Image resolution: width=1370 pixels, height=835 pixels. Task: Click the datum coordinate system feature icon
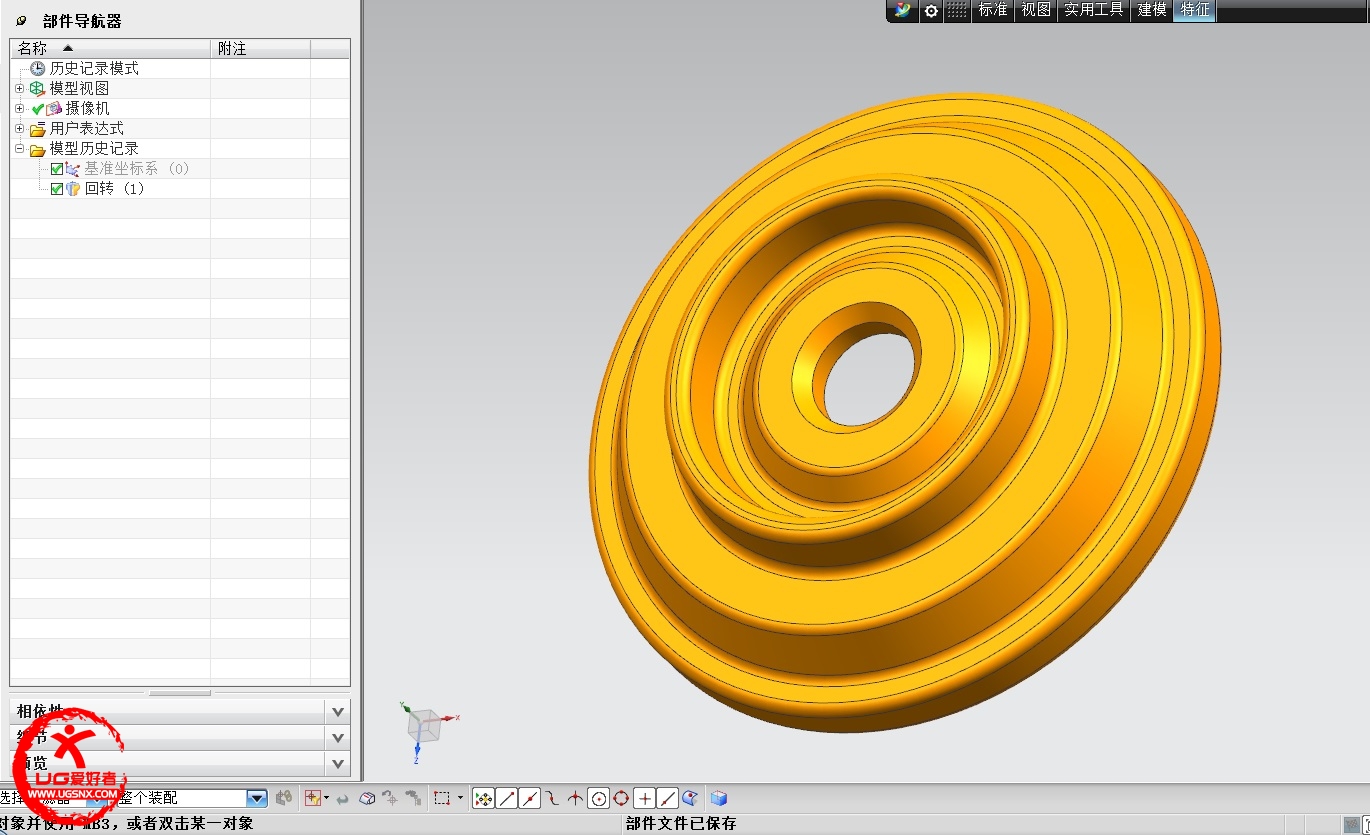(x=72, y=169)
